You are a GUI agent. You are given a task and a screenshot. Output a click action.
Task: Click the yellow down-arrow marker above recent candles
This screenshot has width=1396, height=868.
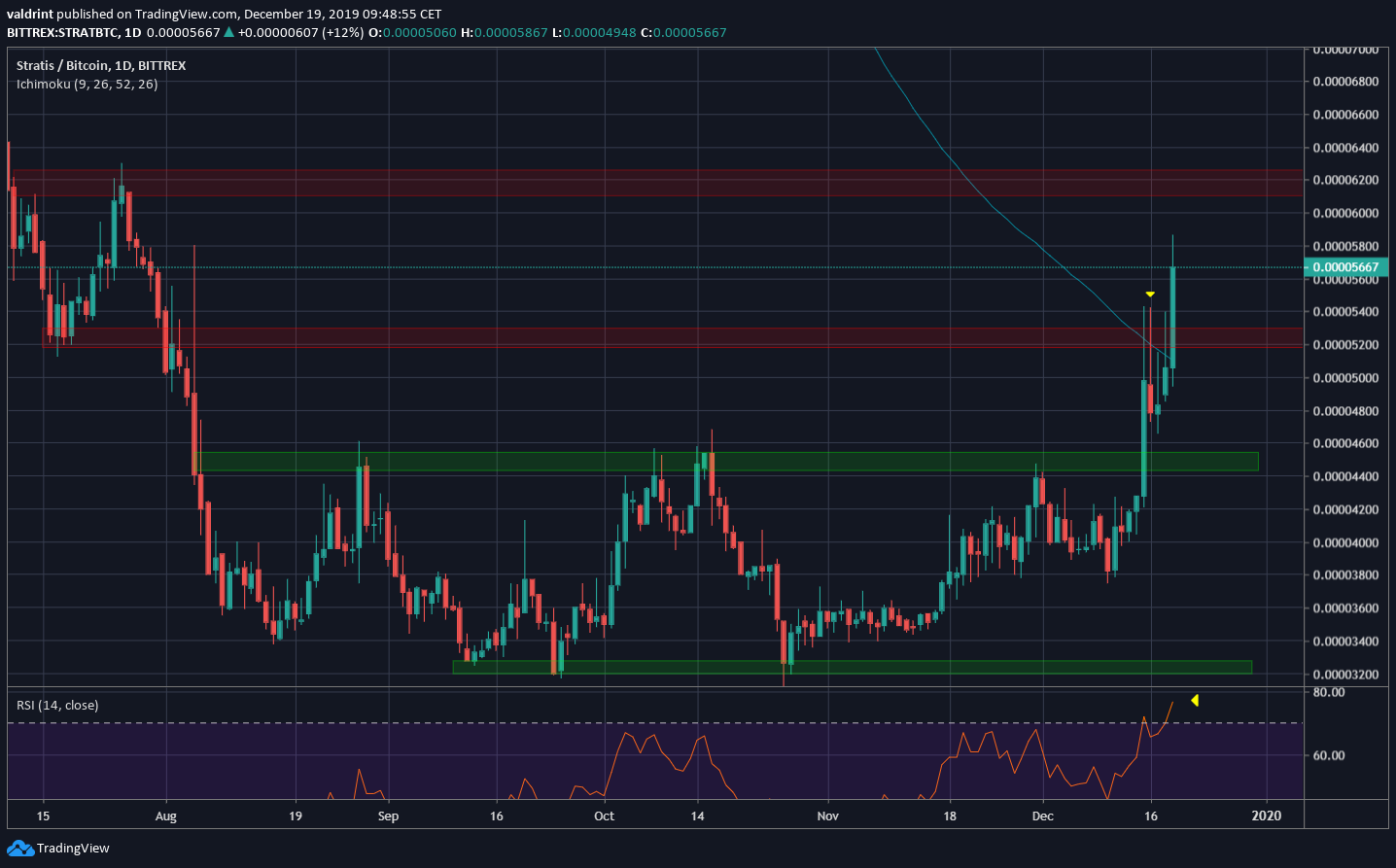(x=1150, y=294)
